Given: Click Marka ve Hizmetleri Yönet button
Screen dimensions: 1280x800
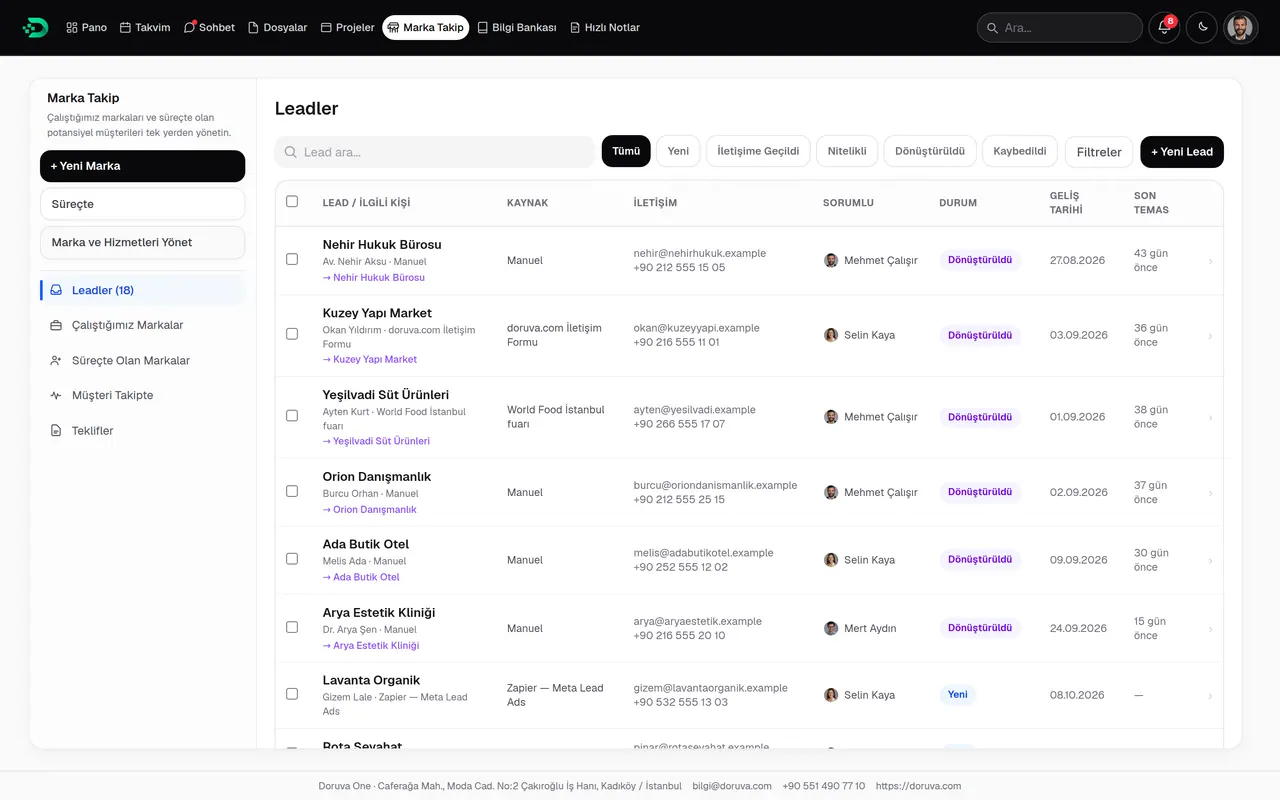Looking at the screenshot, I should (x=142, y=242).
